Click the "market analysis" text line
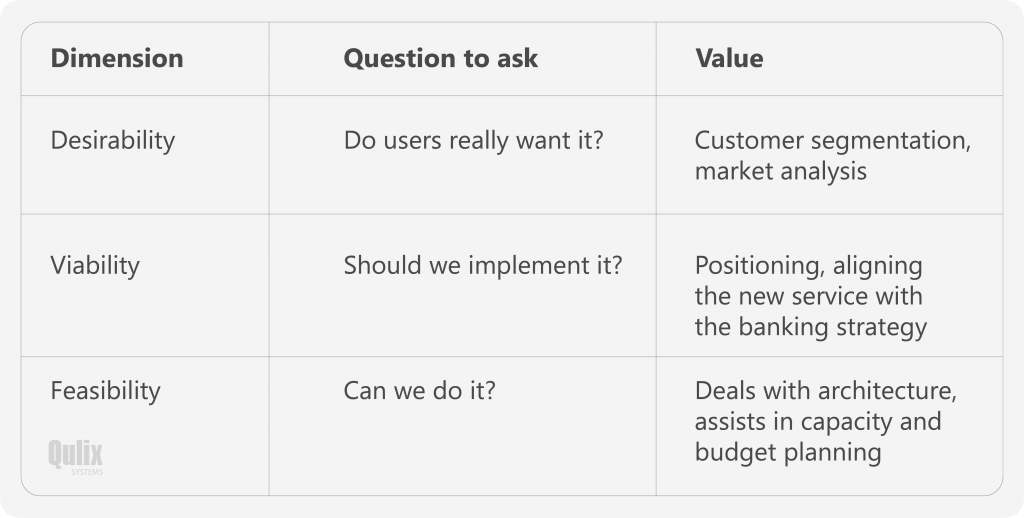The height and width of the screenshot is (518, 1024). 780,171
